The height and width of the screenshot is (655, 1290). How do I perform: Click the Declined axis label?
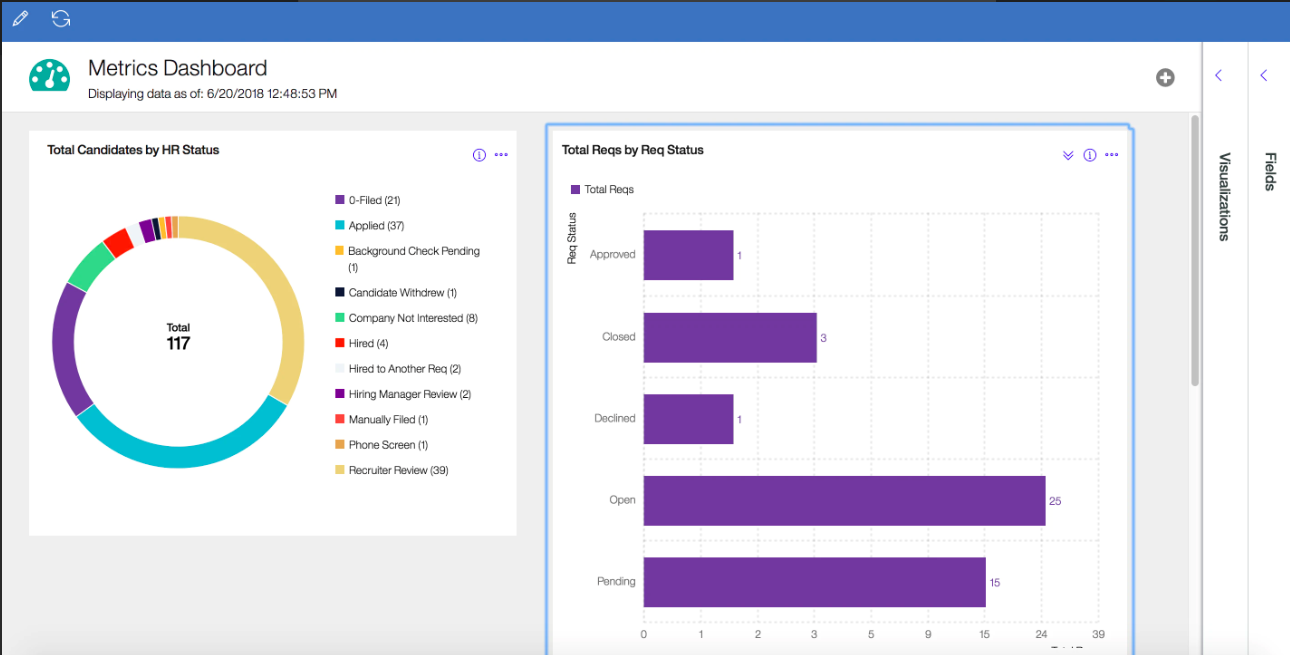tap(615, 419)
